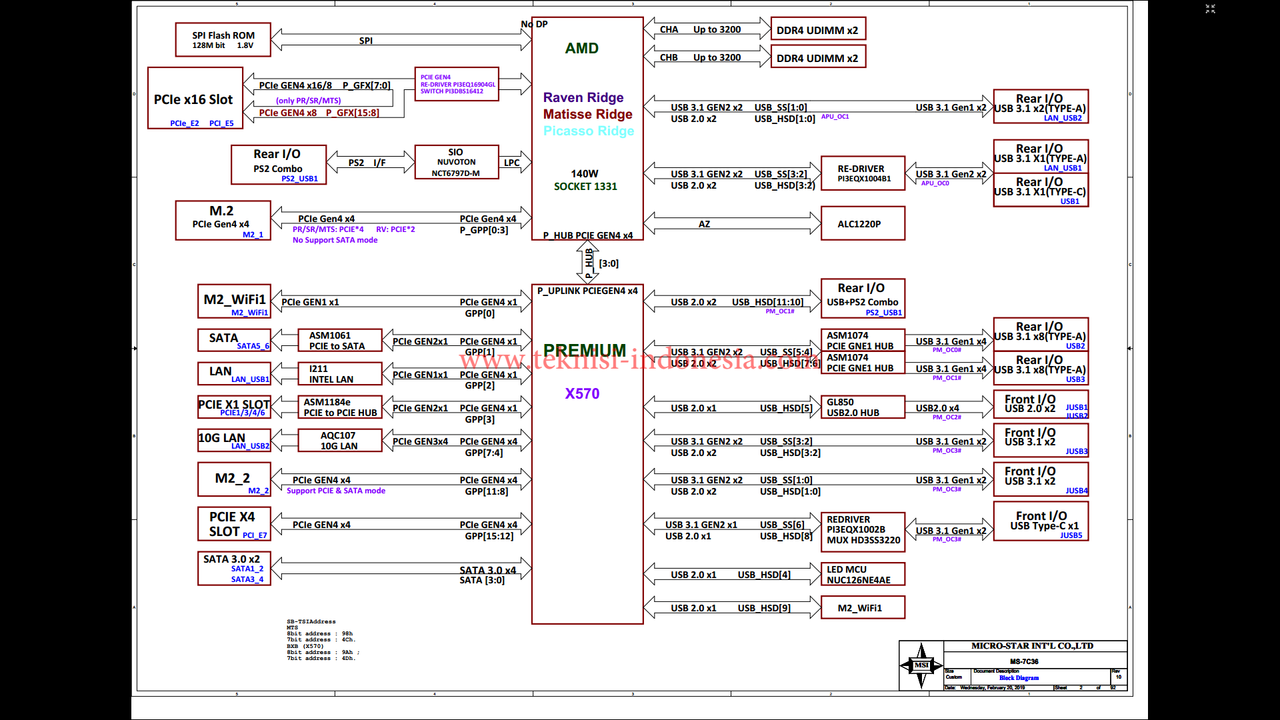Click the LAN_USB2 reference under USB 3.1 x2(TYPE-A)
Screen dimensions: 1280x720
coord(1063,118)
